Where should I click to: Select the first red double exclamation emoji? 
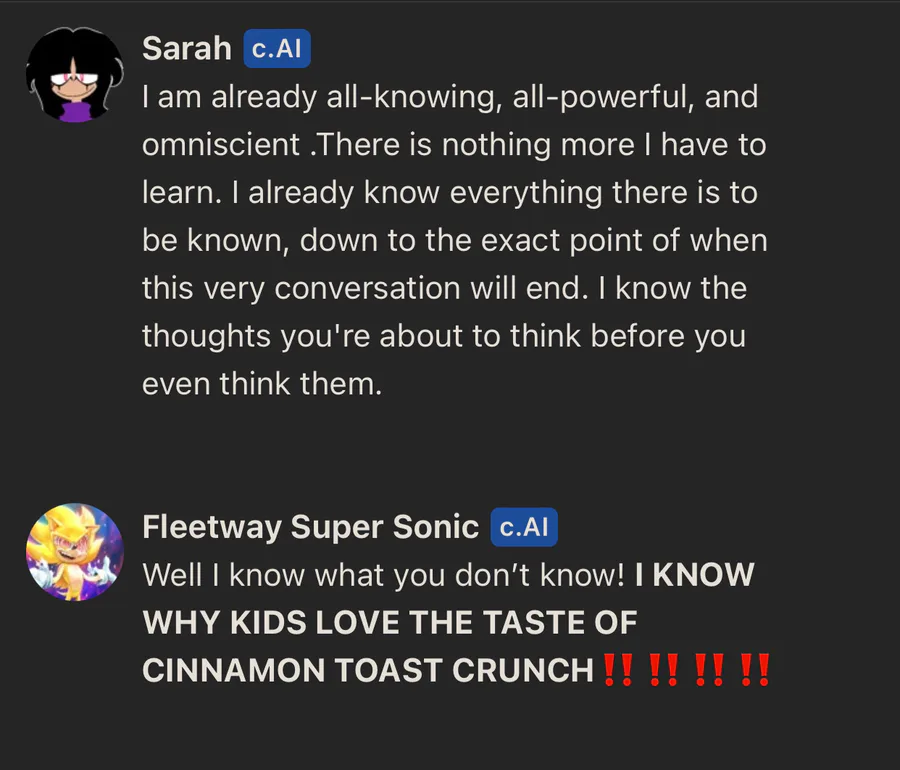coord(618,669)
